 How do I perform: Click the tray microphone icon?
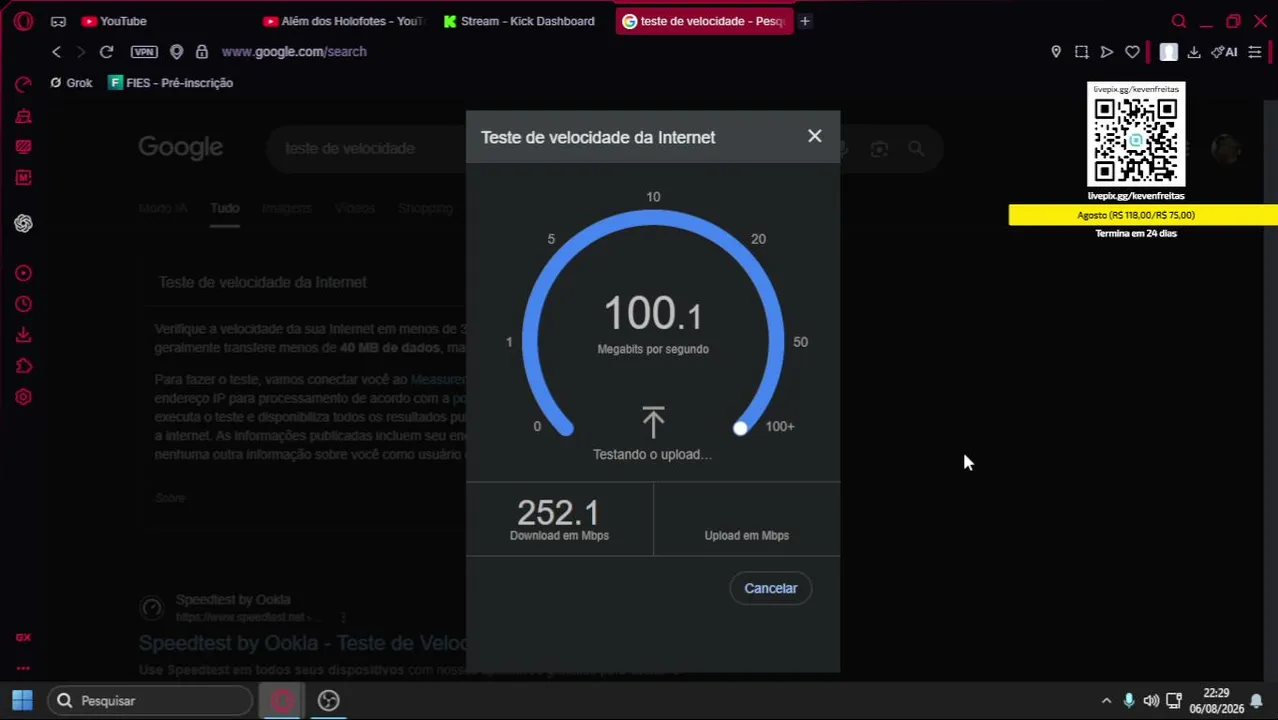[x=1129, y=701]
